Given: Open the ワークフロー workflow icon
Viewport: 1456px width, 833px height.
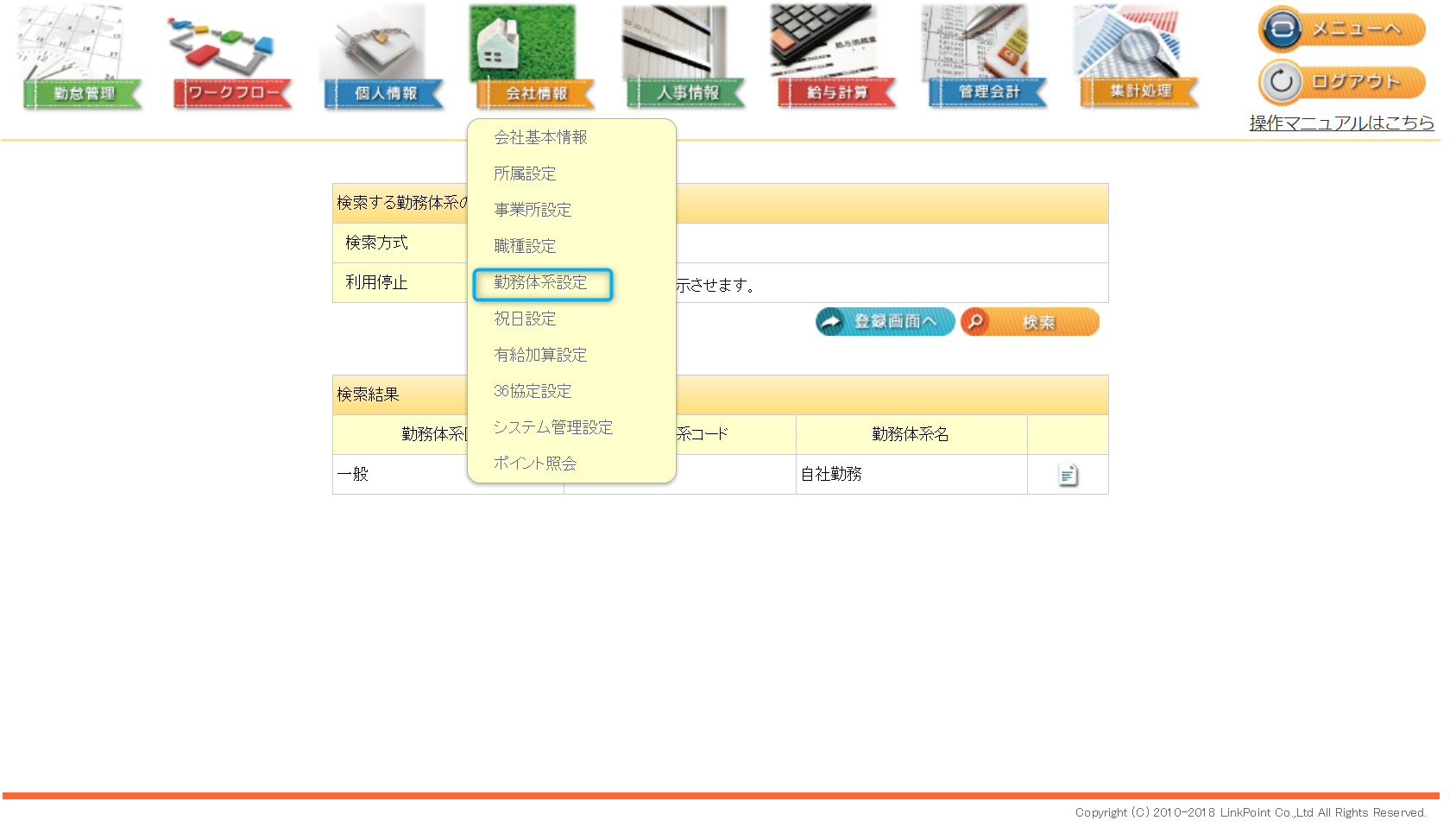Looking at the screenshot, I should (x=232, y=59).
